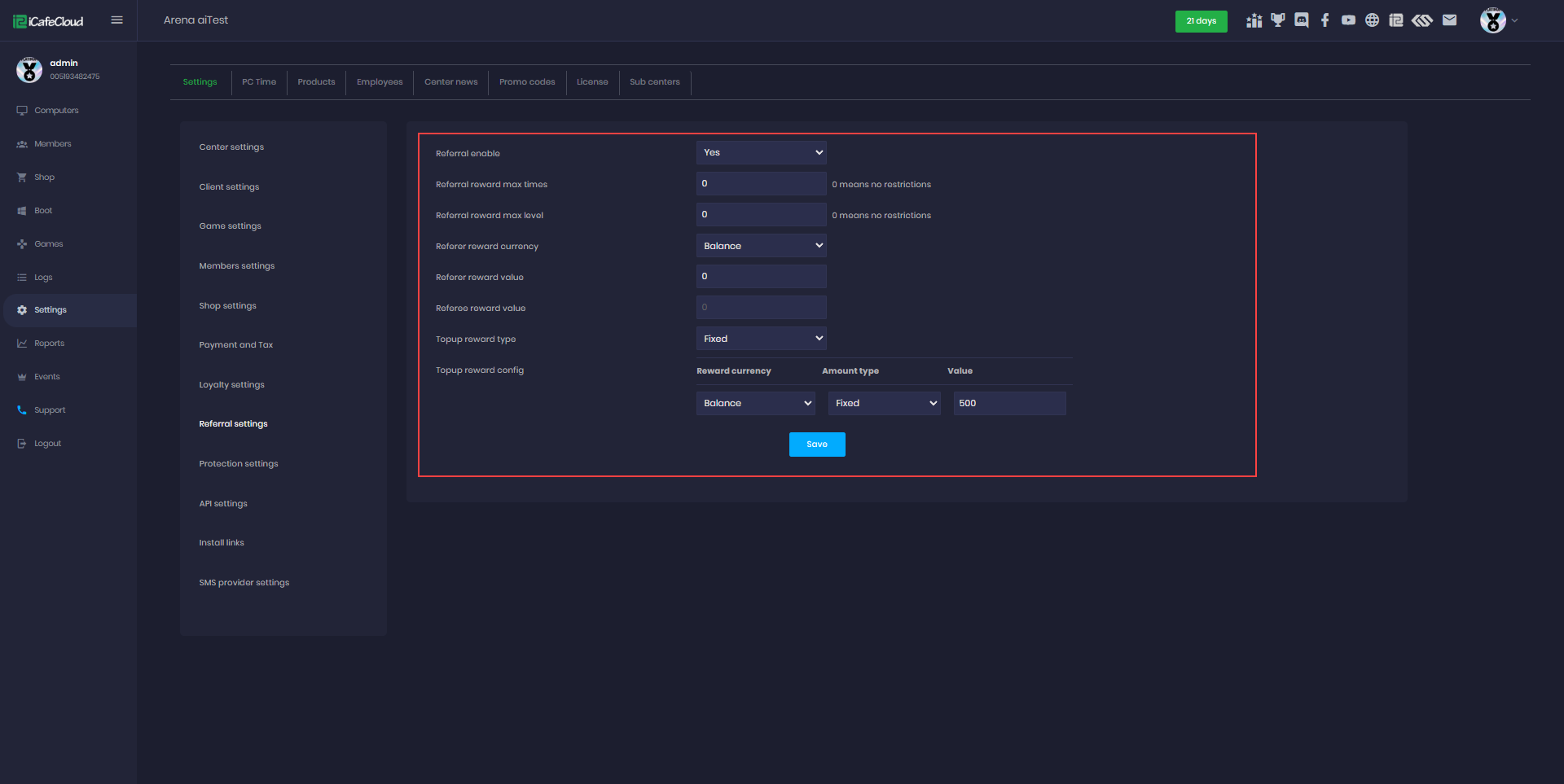The image size is (1564, 784).
Task: Switch to the PC Time tab
Action: point(259,82)
